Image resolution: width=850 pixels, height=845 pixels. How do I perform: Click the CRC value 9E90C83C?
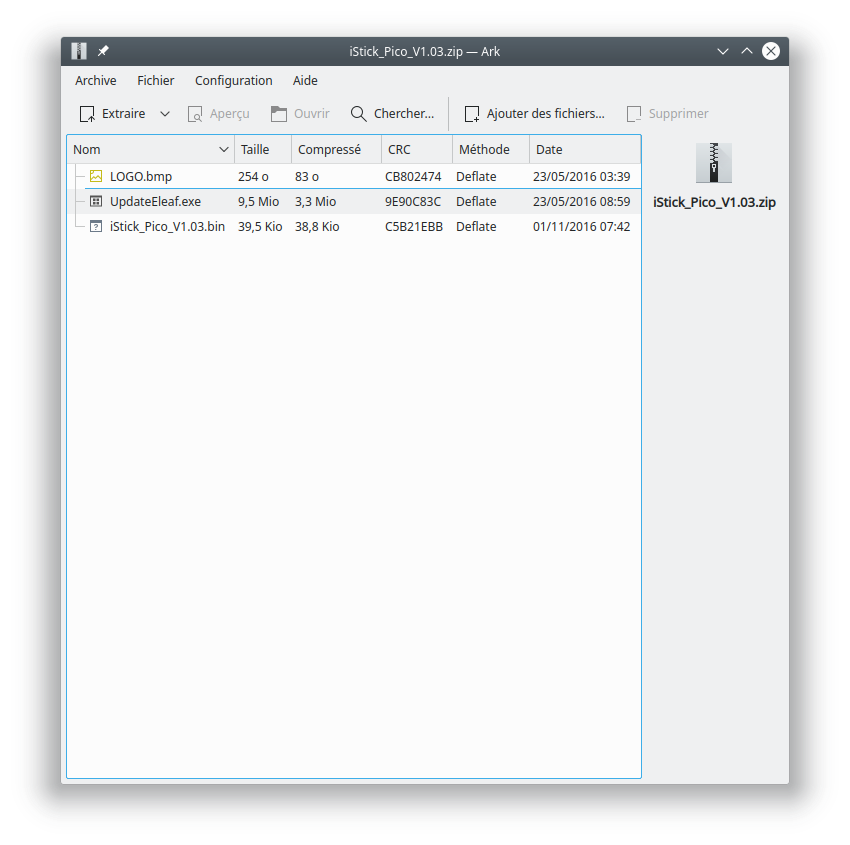point(413,202)
